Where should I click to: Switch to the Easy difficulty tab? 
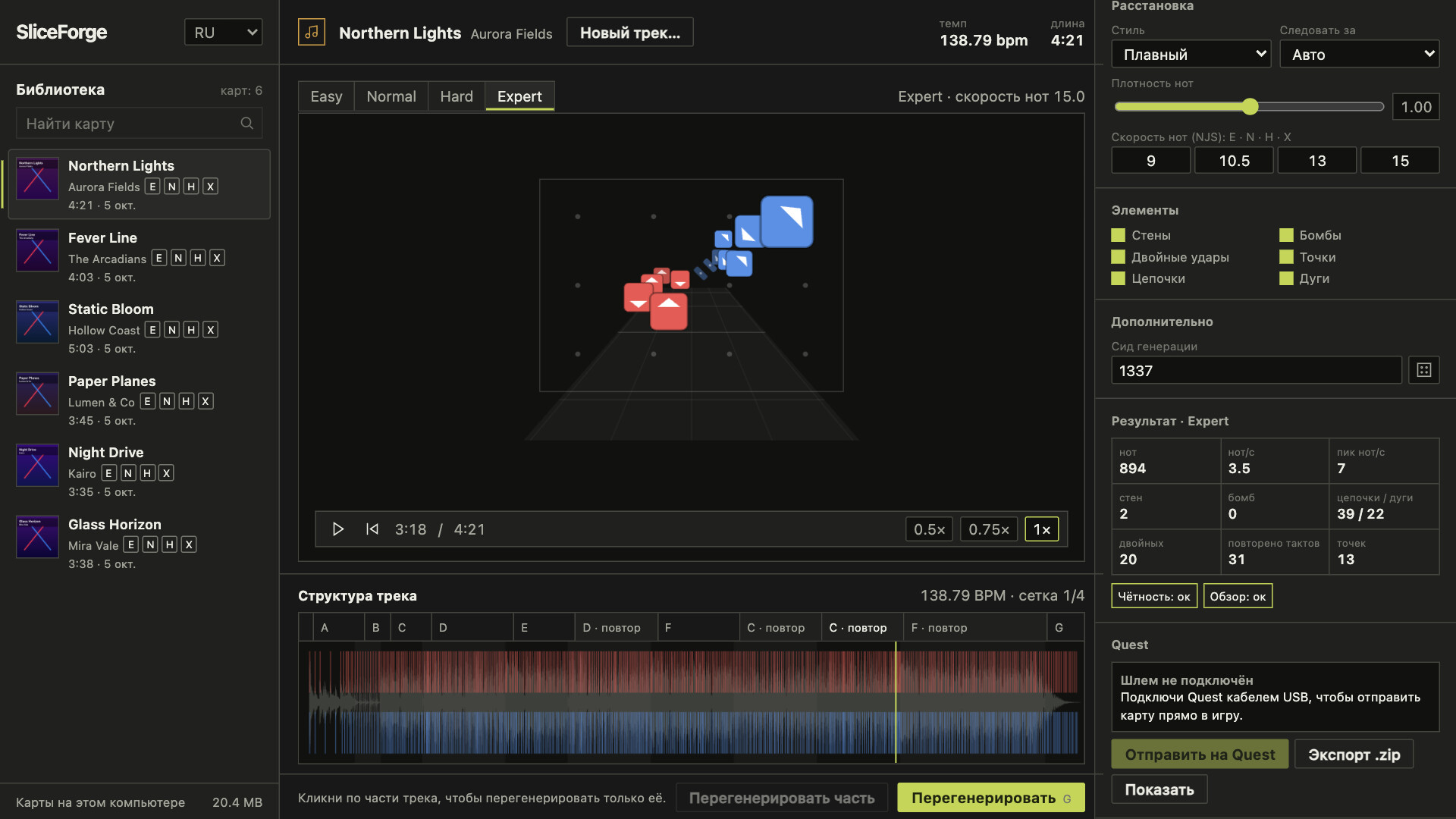coord(326,96)
